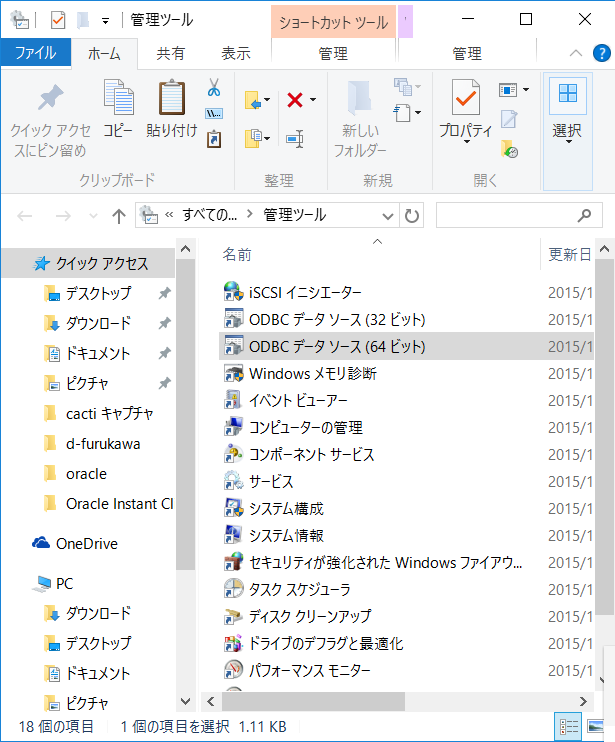Click the red X Delete icon
Image resolution: width=615 pixels, height=742 pixels.
tap(295, 100)
